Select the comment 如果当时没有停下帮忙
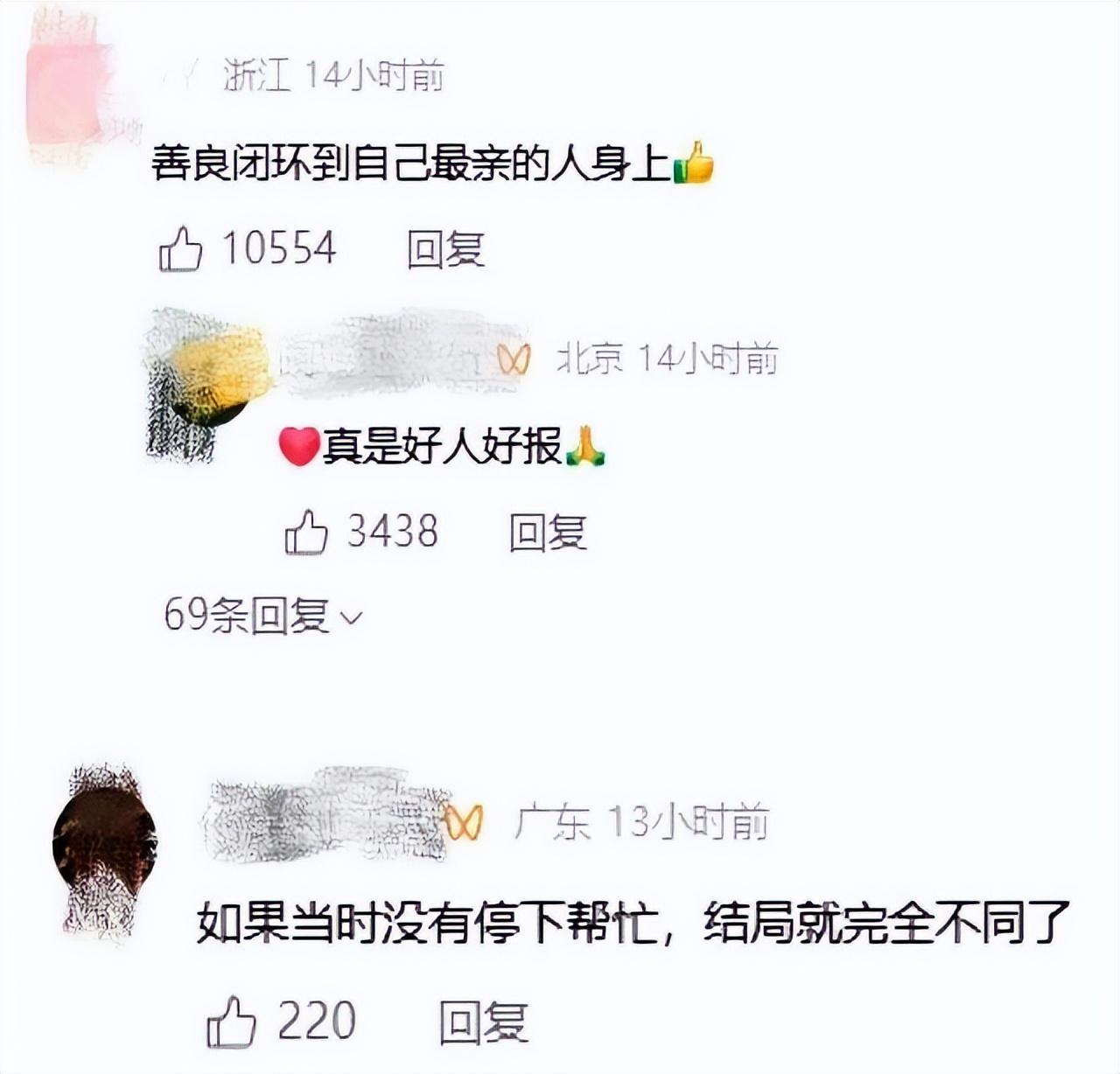The image size is (1120, 1074). click(x=634, y=922)
